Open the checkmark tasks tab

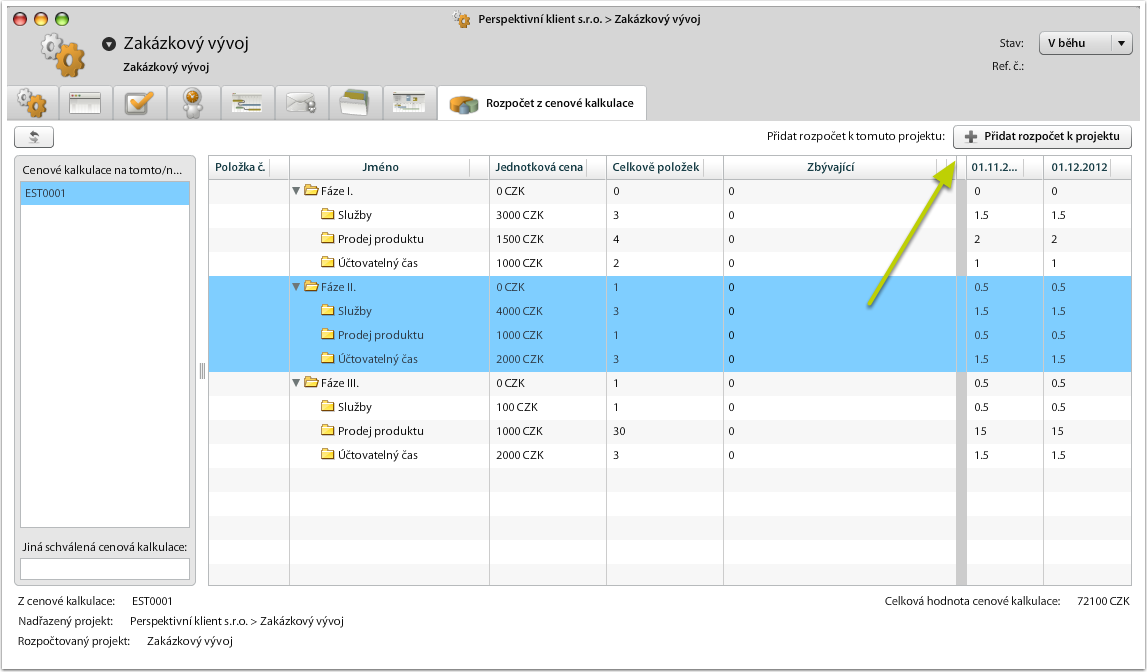139,103
